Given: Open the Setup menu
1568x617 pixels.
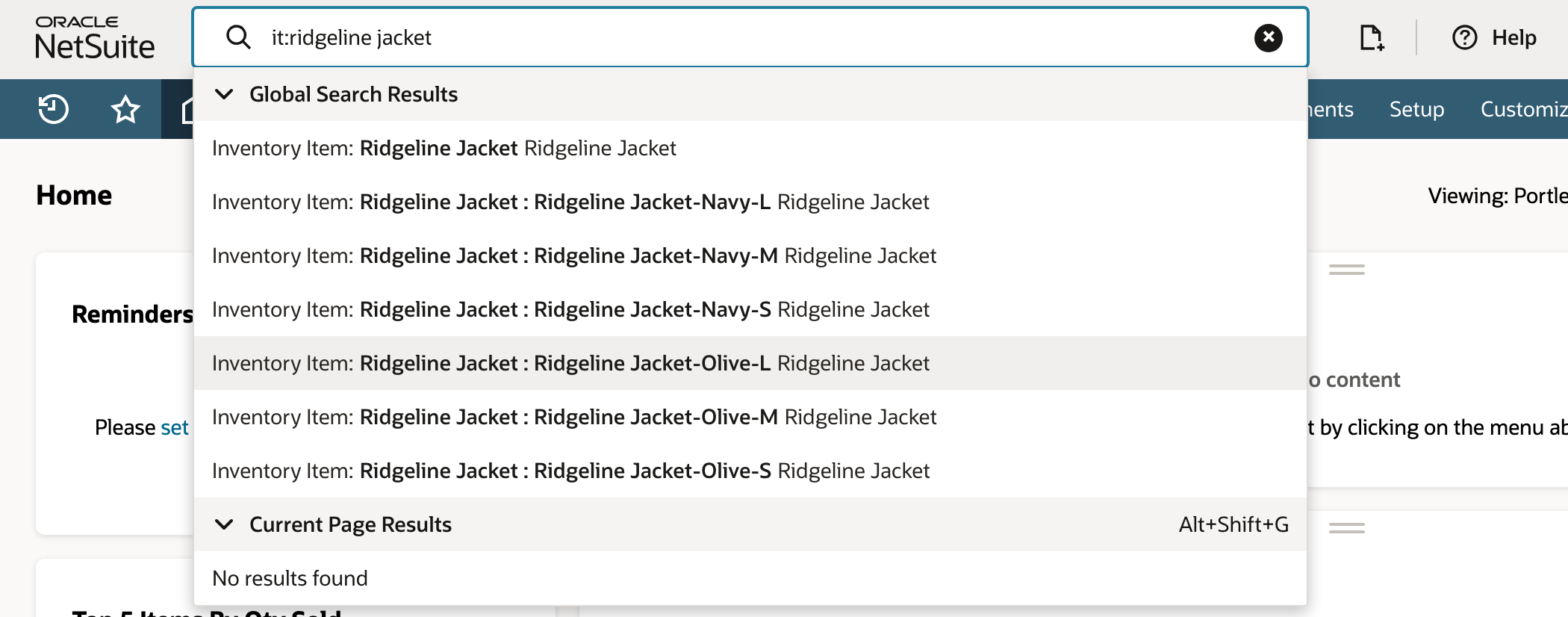Looking at the screenshot, I should (1416, 109).
